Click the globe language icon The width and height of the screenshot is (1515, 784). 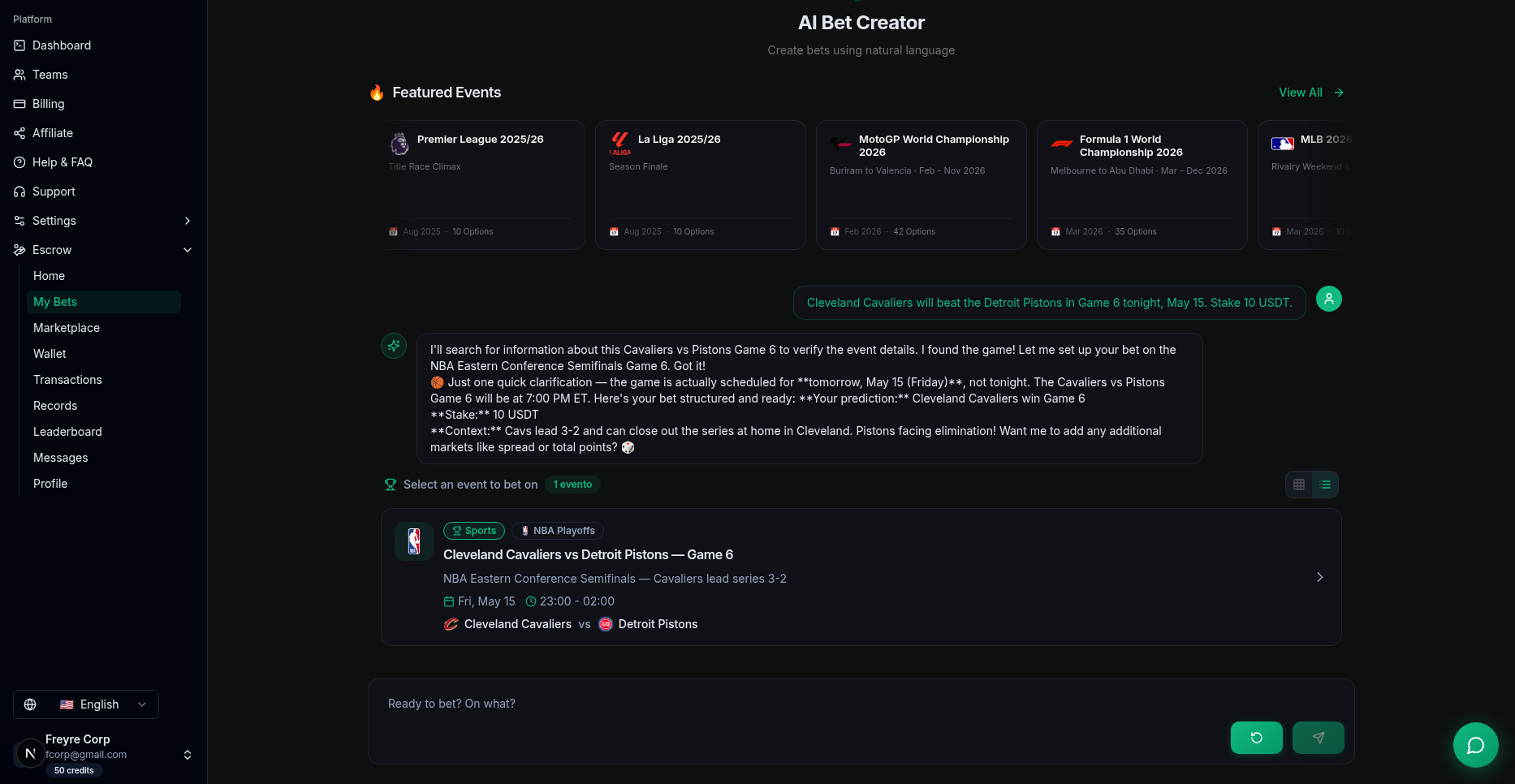point(30,704)
